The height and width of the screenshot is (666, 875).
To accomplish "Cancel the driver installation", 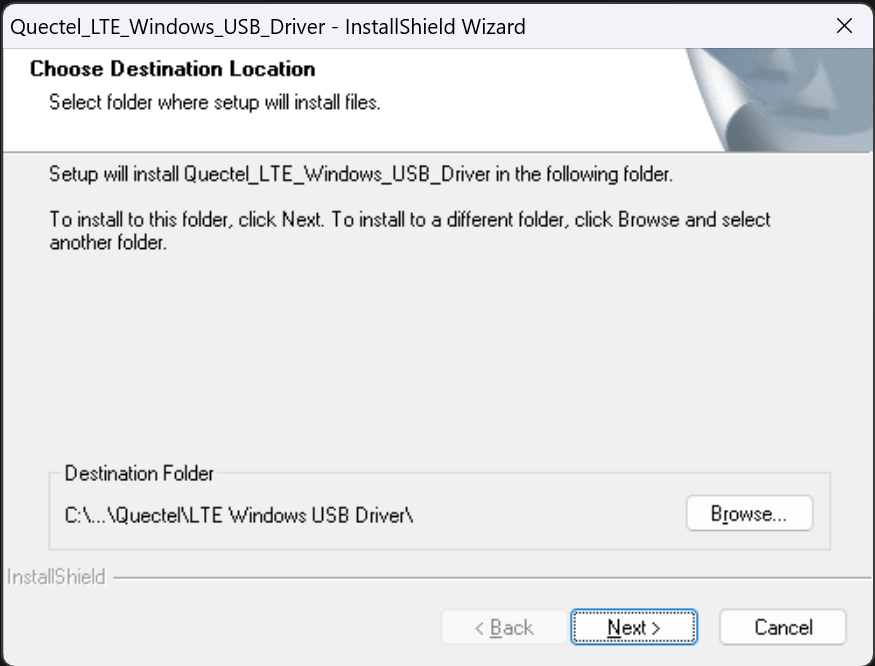I will (783, 627).
